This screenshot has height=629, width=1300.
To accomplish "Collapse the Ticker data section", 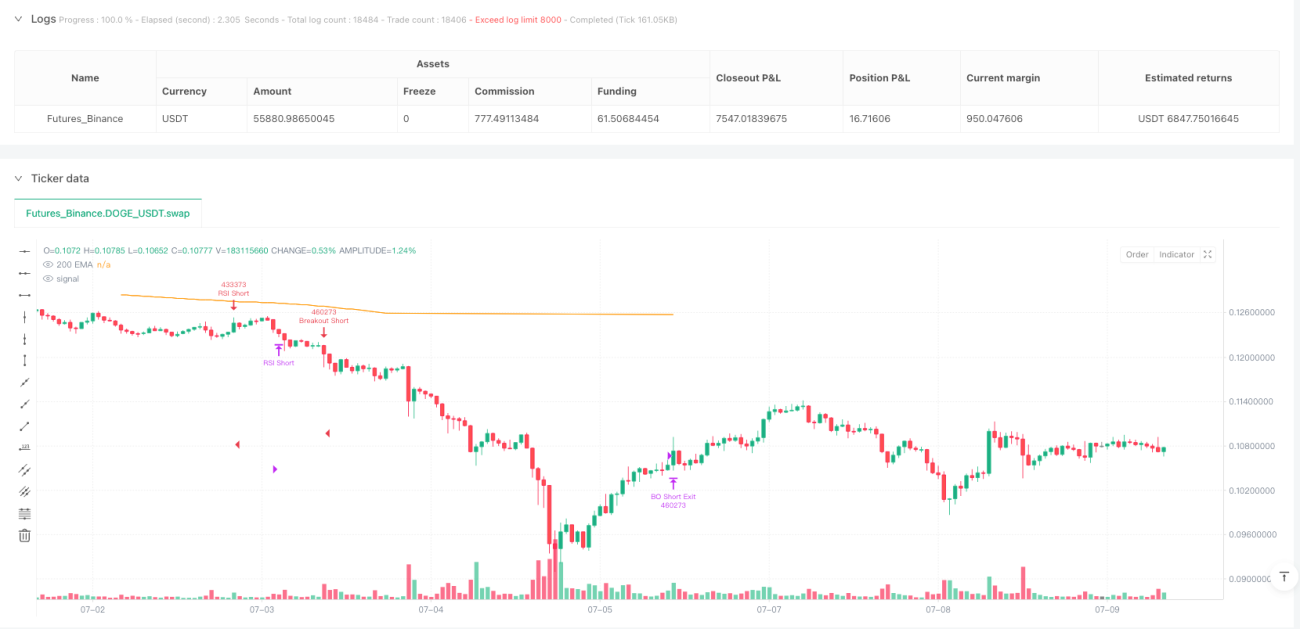I will (x=19, y=179).
